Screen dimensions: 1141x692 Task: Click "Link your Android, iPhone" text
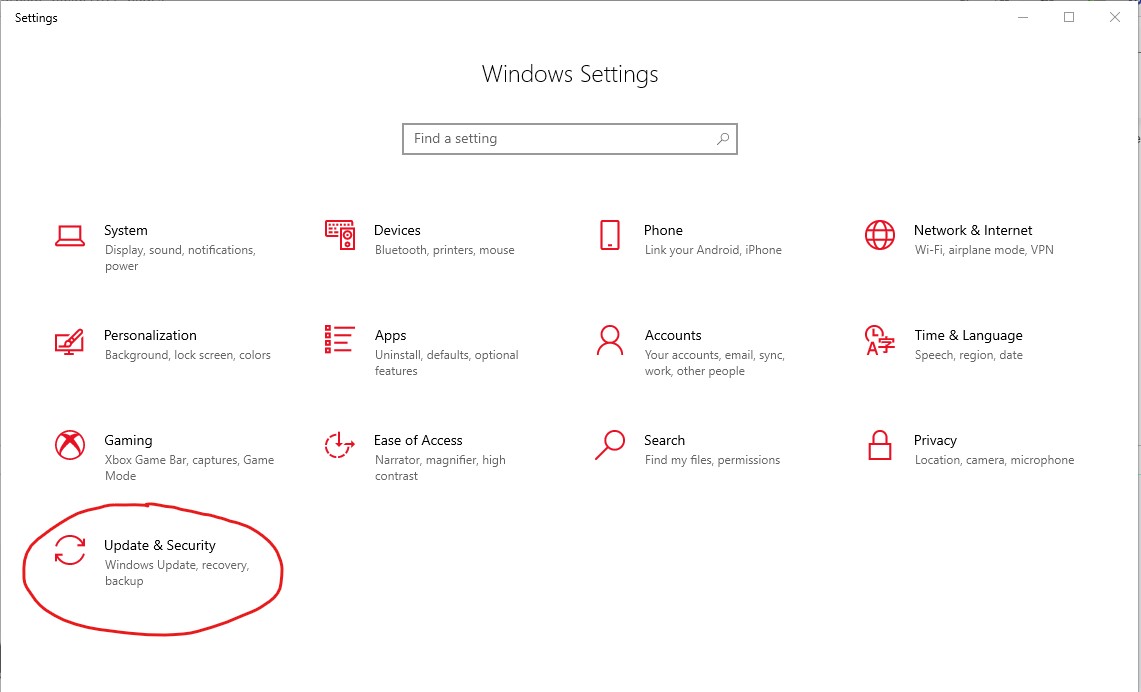pyautogui.click(x=713, y=250)
